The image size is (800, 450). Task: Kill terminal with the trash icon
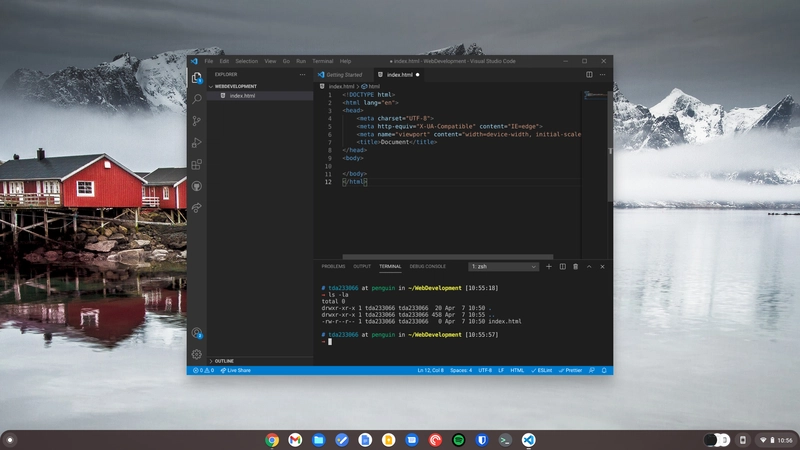(x=575, y=267)
